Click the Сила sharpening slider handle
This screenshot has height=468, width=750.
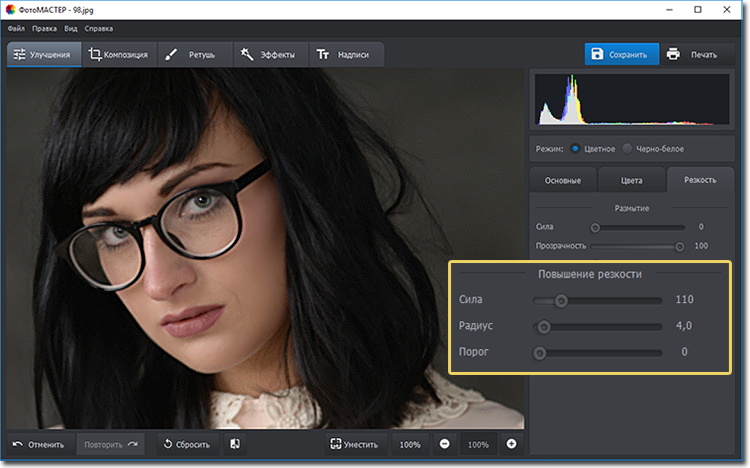tap(561, 299)
